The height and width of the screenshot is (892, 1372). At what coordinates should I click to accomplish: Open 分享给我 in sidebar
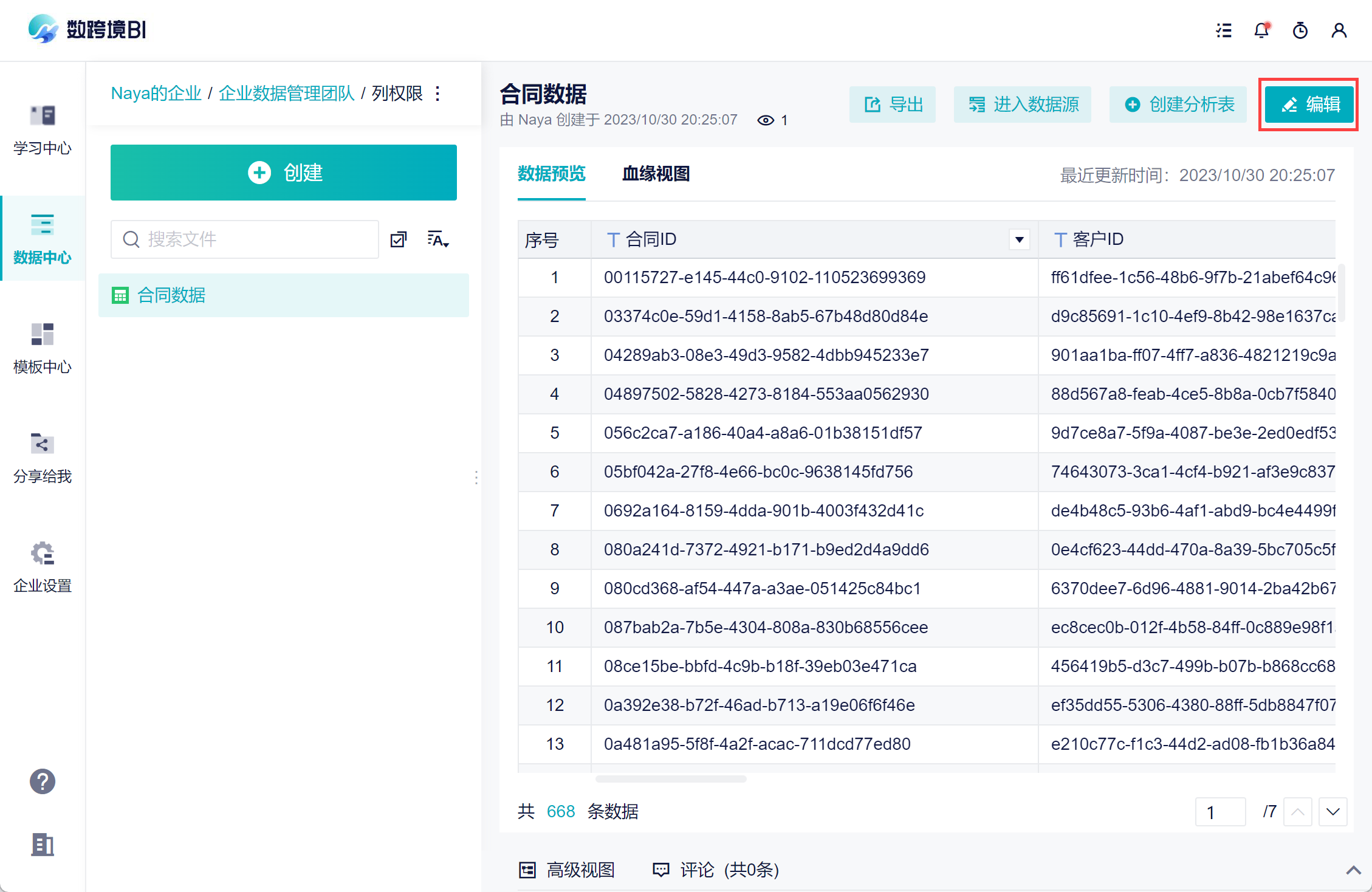click(x=43, y=458)
